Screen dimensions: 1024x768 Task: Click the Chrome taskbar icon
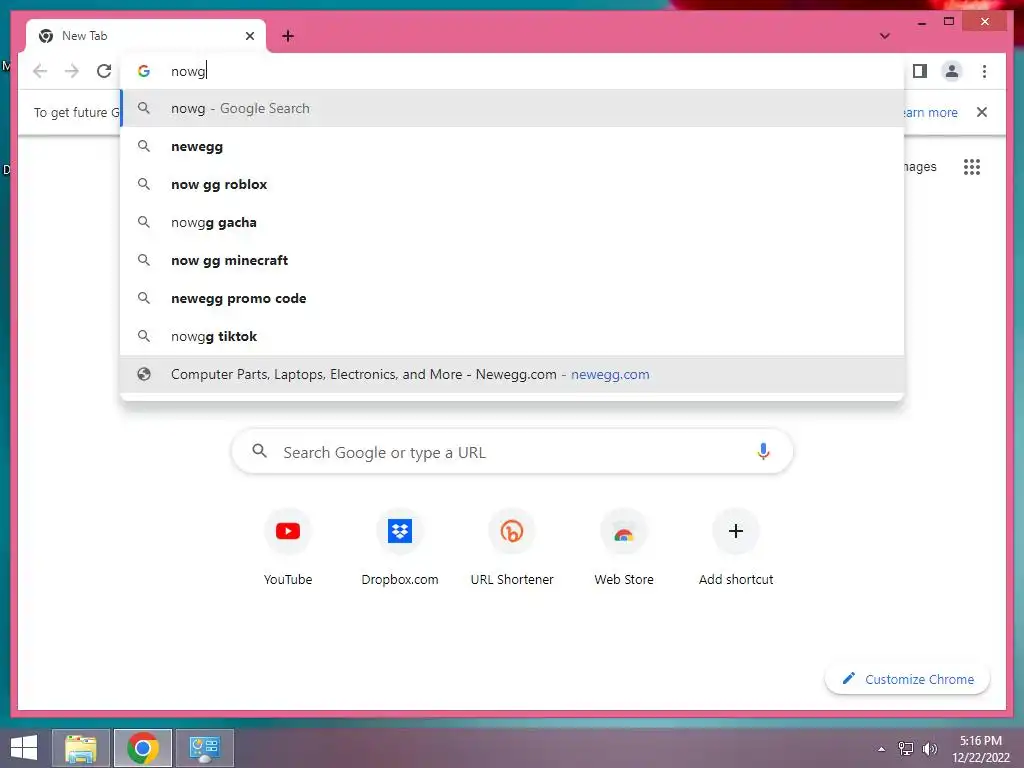pyautogui.click(x=143, y=748)
